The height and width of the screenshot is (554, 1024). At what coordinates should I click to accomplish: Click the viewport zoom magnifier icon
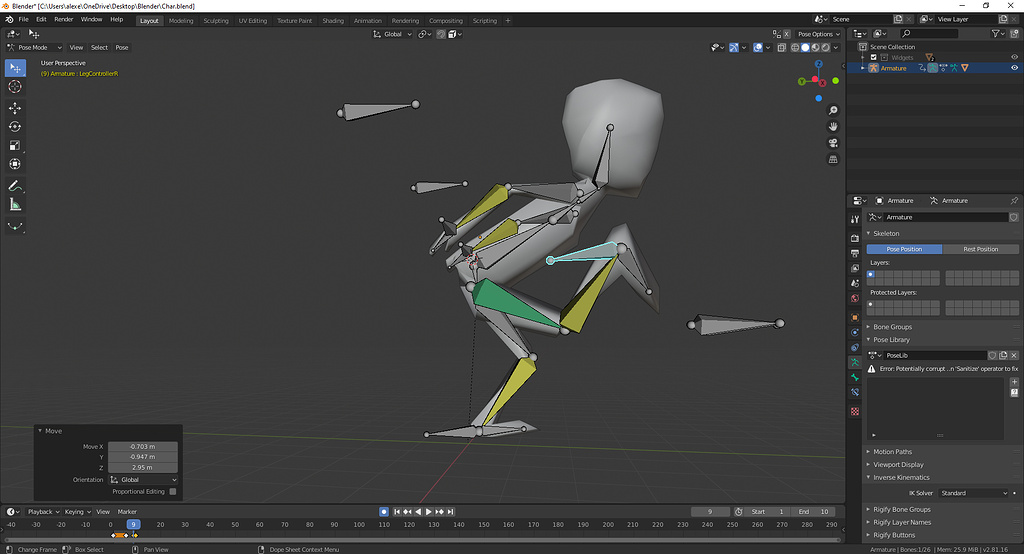pos(833,110)
